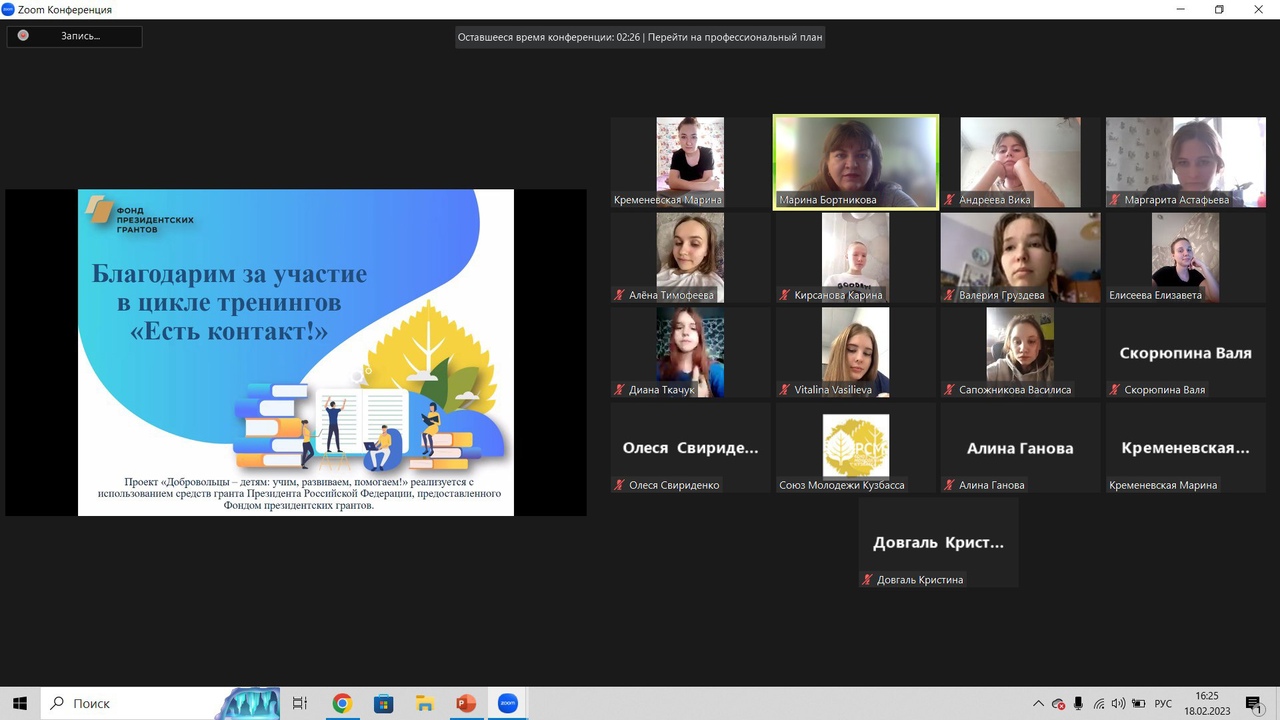This screenshot has height=720, width=1280.
Task: Click the Zoom icon in the taskbar
Action: (507, 704)
